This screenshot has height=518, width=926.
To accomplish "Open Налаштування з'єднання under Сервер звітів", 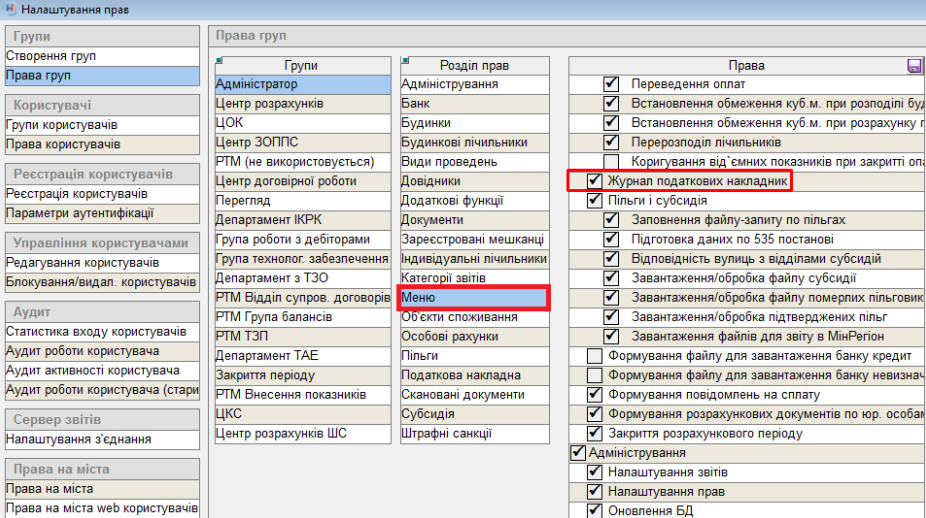I will pos(78,439).
